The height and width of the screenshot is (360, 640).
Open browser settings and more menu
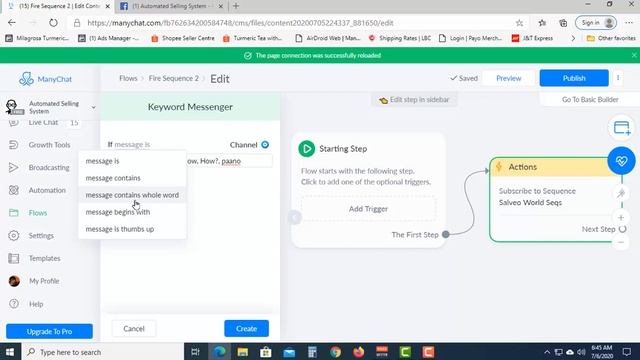629,23
